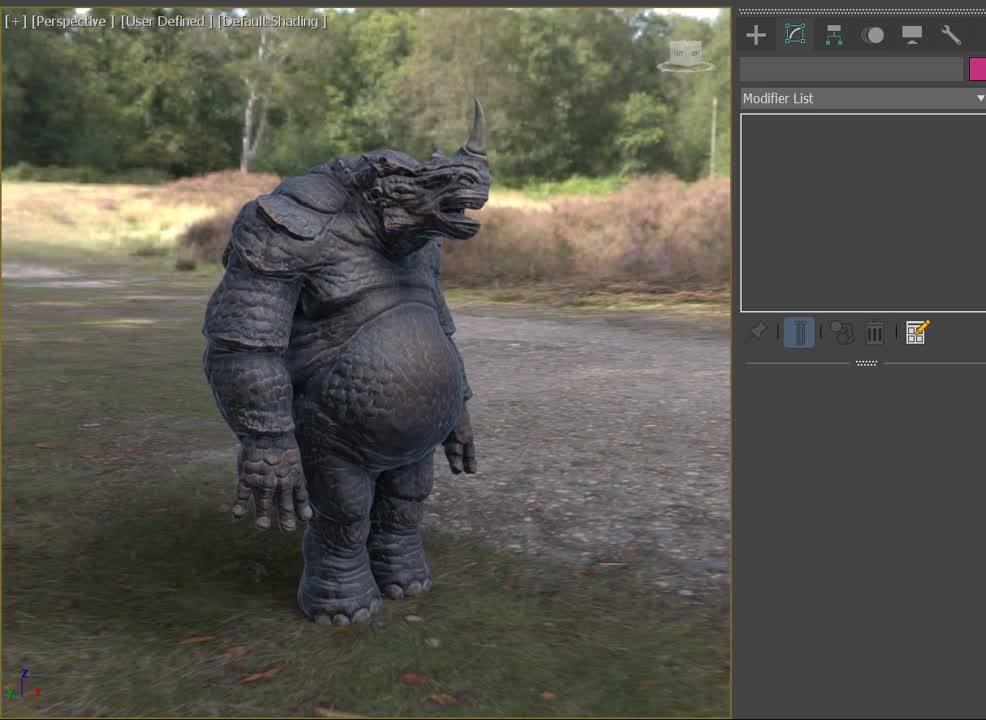This screenshot has width=986, height=720.
Task: Open the Default Shading viewport menu
Action: [x=272, y=21]
